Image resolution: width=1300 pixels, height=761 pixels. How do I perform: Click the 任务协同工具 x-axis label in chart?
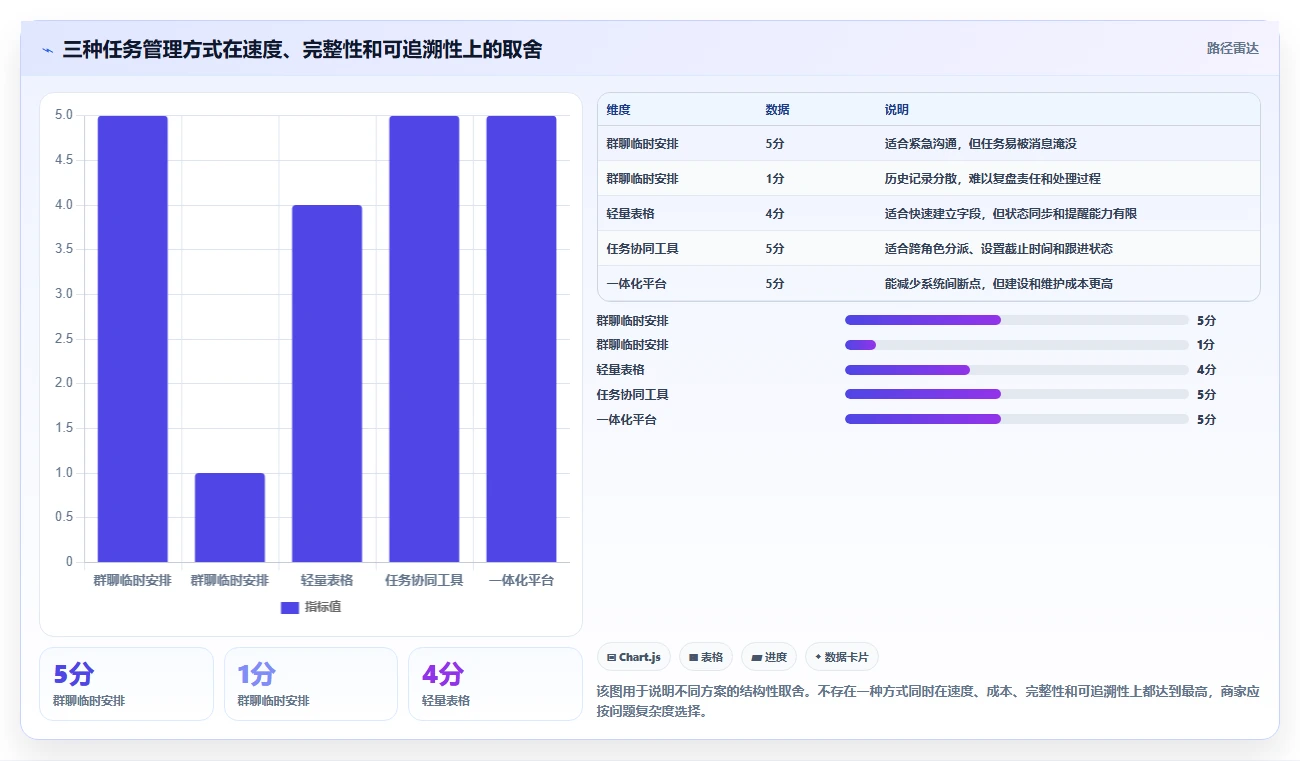[424, 580]
